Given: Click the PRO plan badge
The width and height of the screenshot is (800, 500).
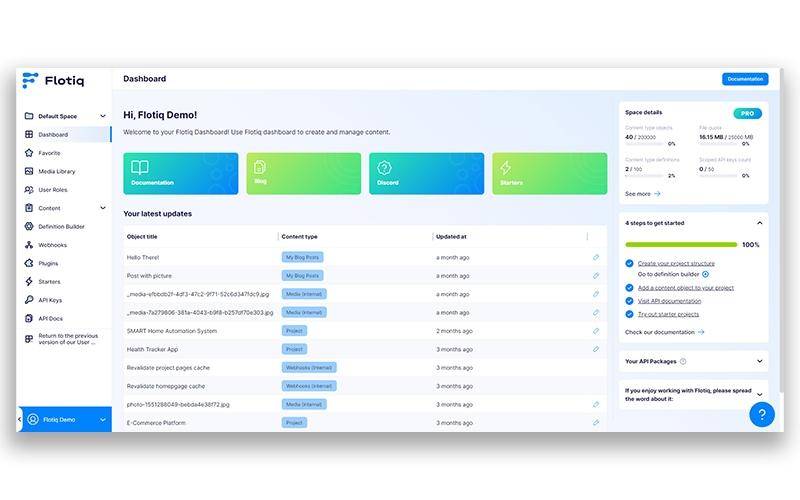Looking at the screenshot, I should pyautogui.click(x=747, y=113).
